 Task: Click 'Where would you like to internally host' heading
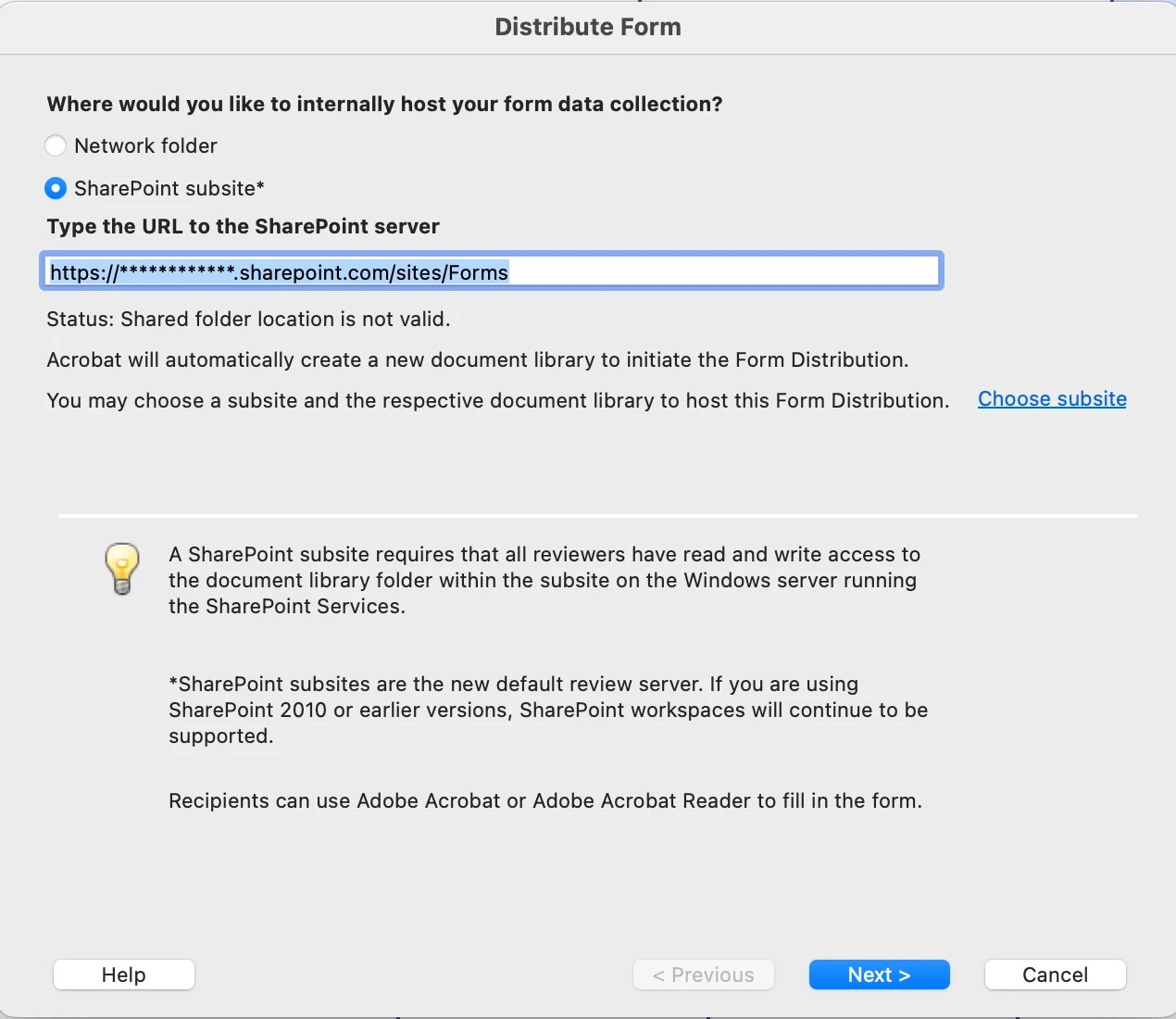coord(384,104)
